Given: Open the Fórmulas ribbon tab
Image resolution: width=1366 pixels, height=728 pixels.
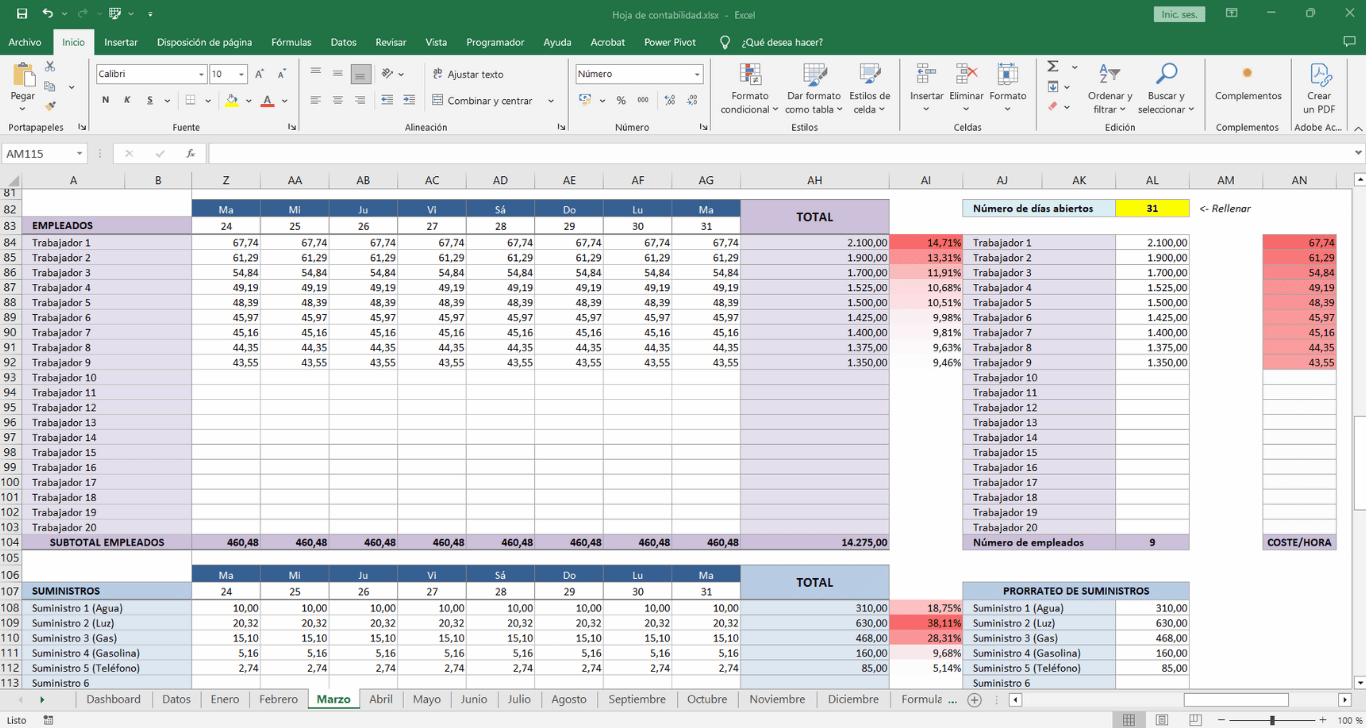Looking at the screenshot, I should tap(291, 42).
